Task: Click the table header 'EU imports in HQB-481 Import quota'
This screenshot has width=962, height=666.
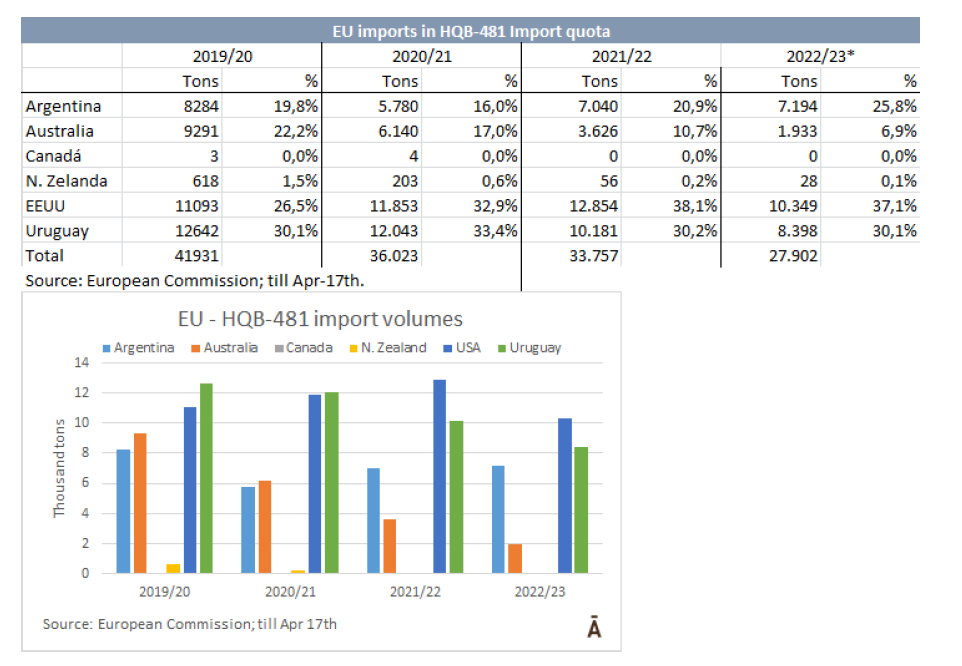Action: tap(471, 32)
